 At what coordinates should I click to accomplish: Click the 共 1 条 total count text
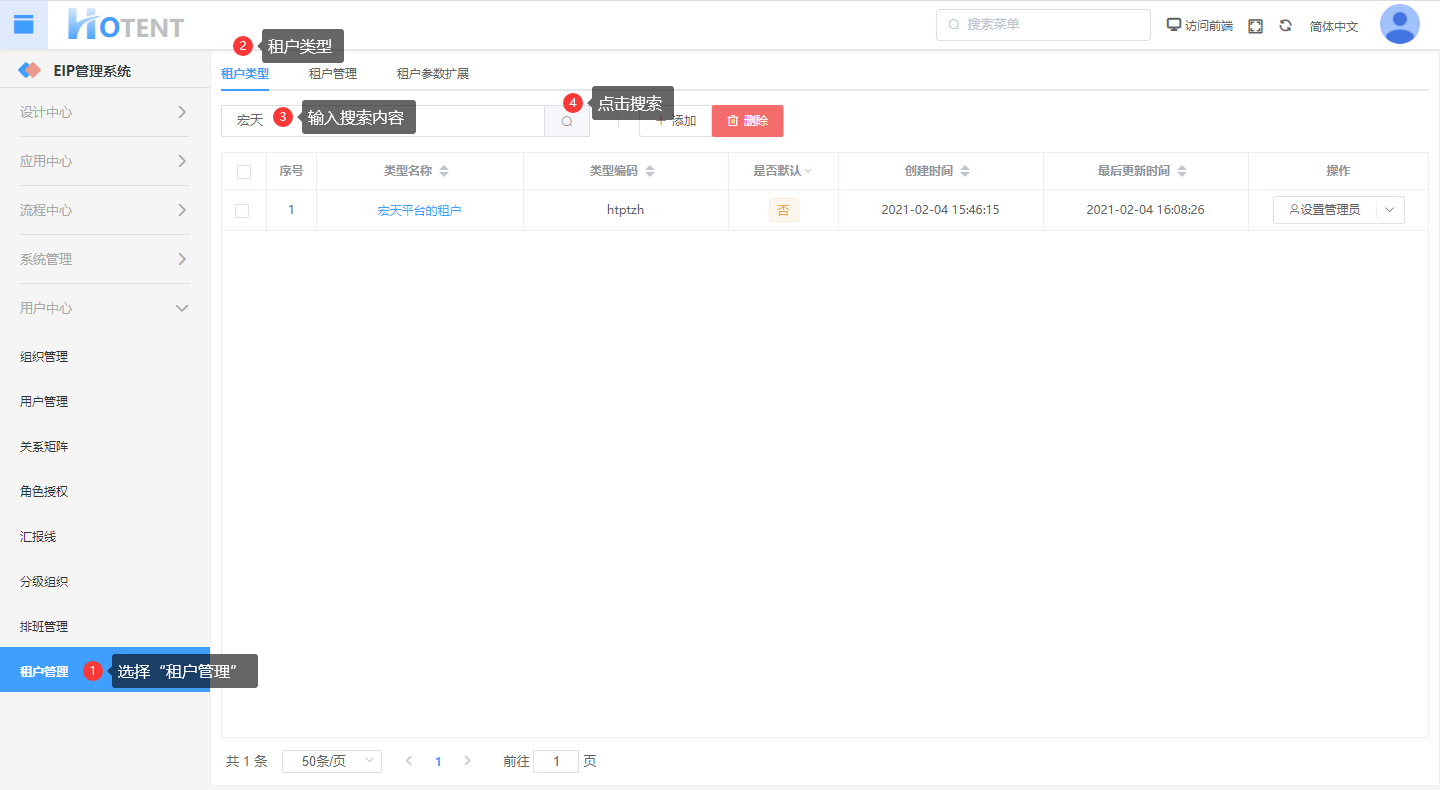click(x=247, y=761)
